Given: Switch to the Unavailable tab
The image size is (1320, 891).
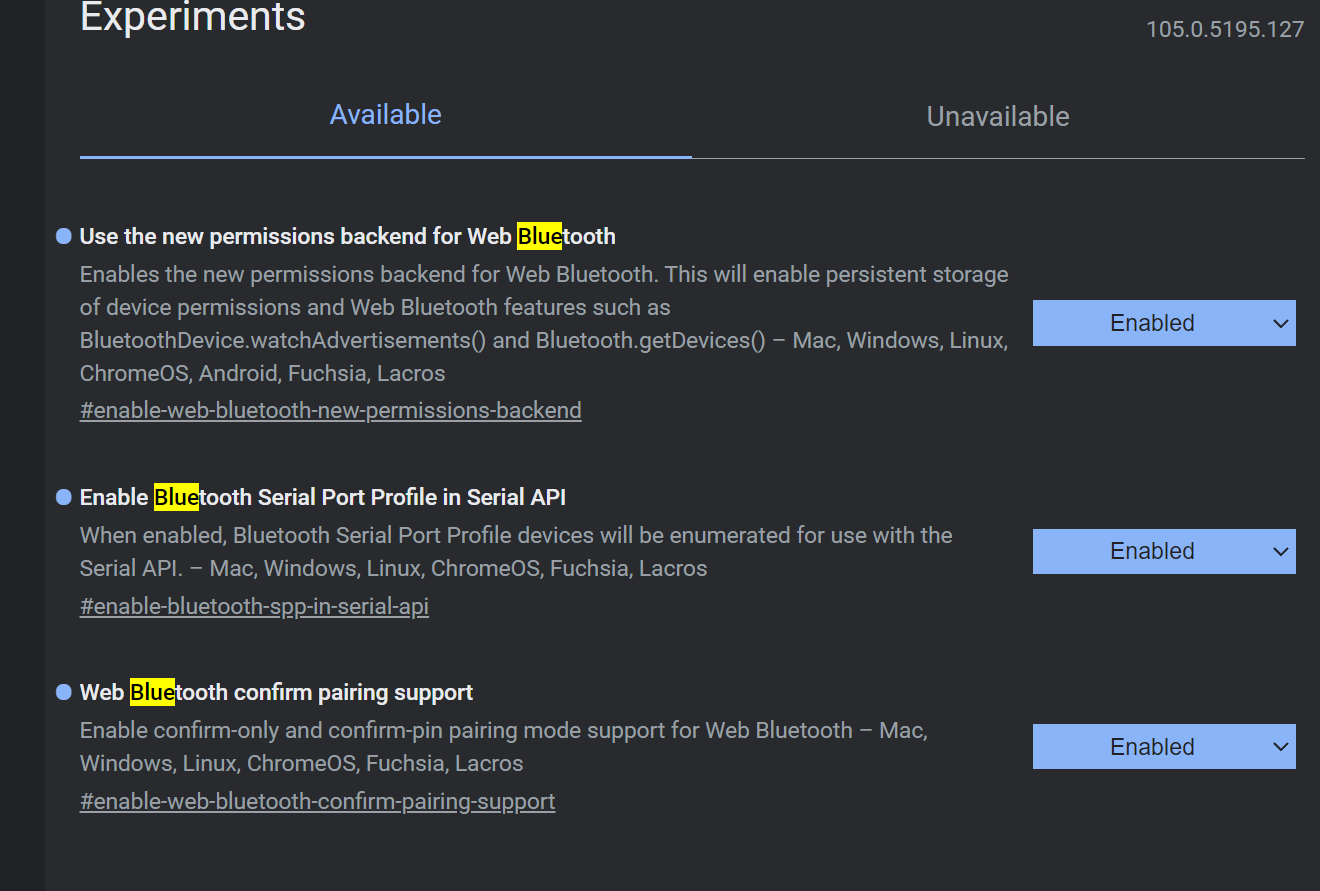Looking at the screenshot, I should pos(997,116).
